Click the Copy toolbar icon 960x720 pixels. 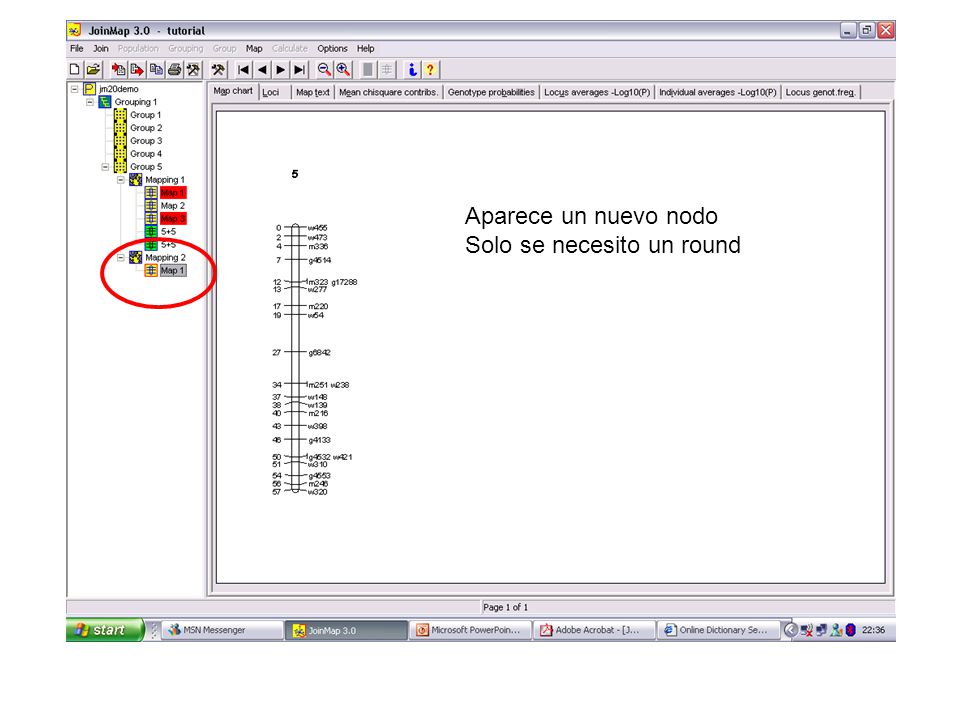point(156,70)
